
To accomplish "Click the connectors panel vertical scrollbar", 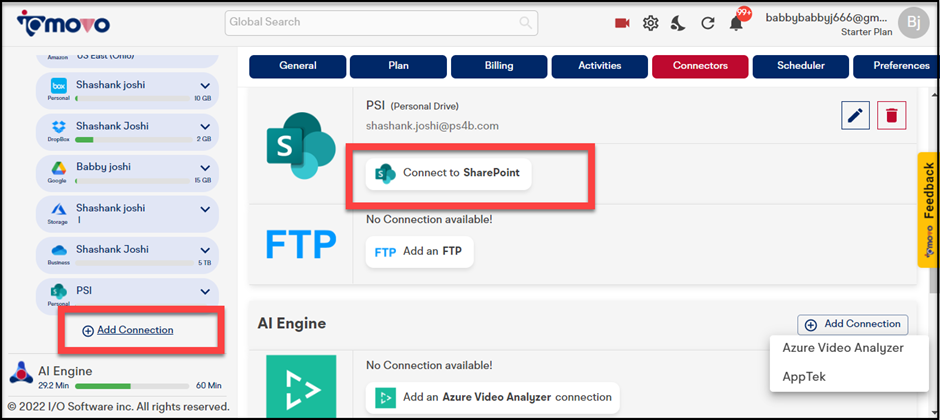I will (x=933, y=252).
